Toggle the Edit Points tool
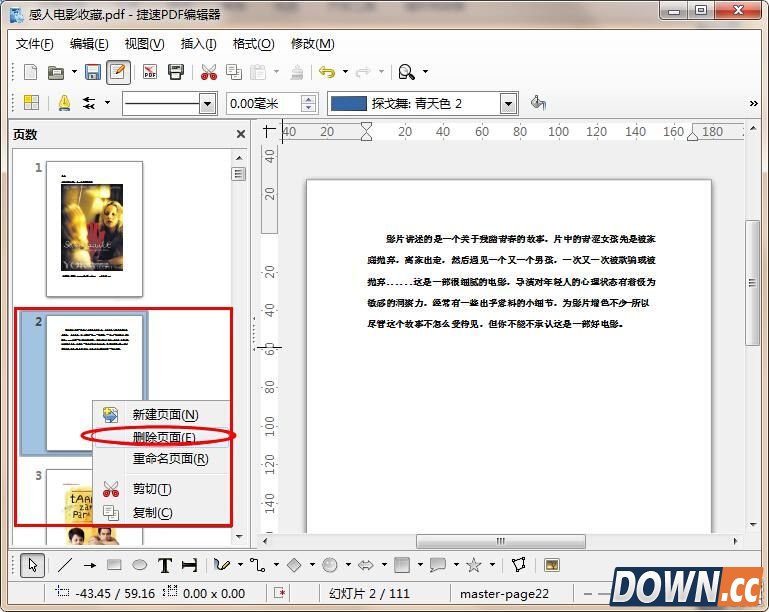769x612 pixels. (518, 565)
